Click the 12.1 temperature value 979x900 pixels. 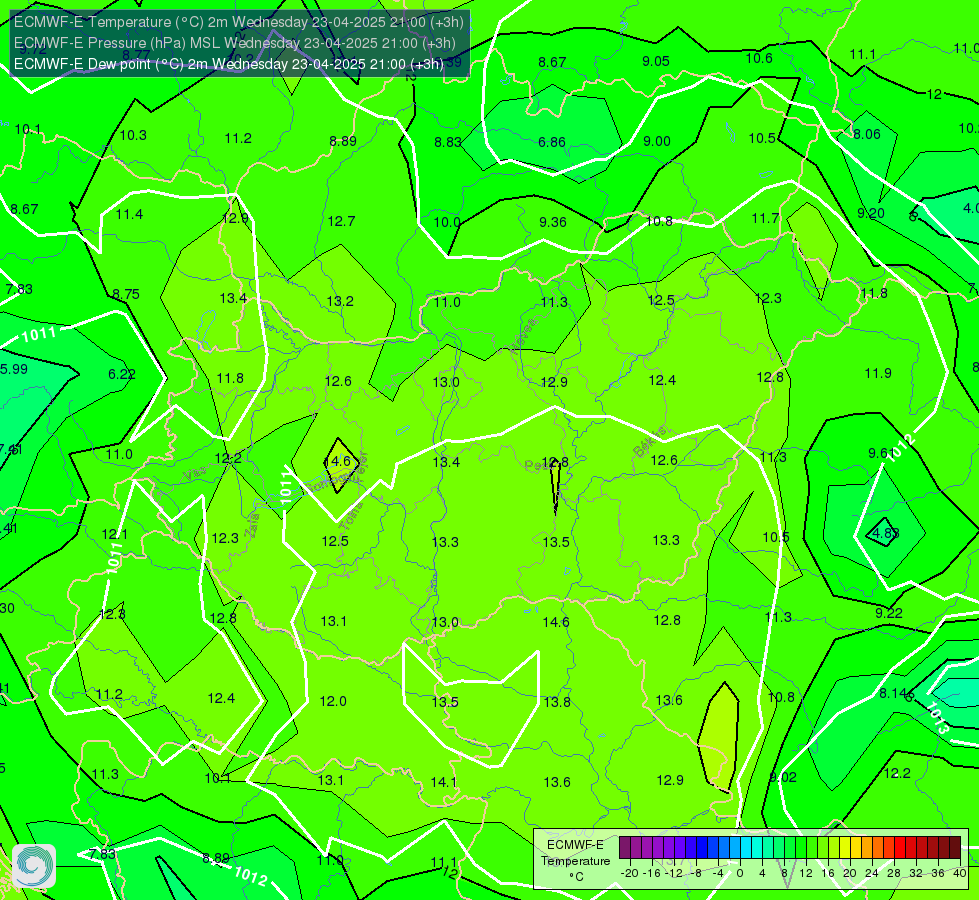click(x=115, y=535)
